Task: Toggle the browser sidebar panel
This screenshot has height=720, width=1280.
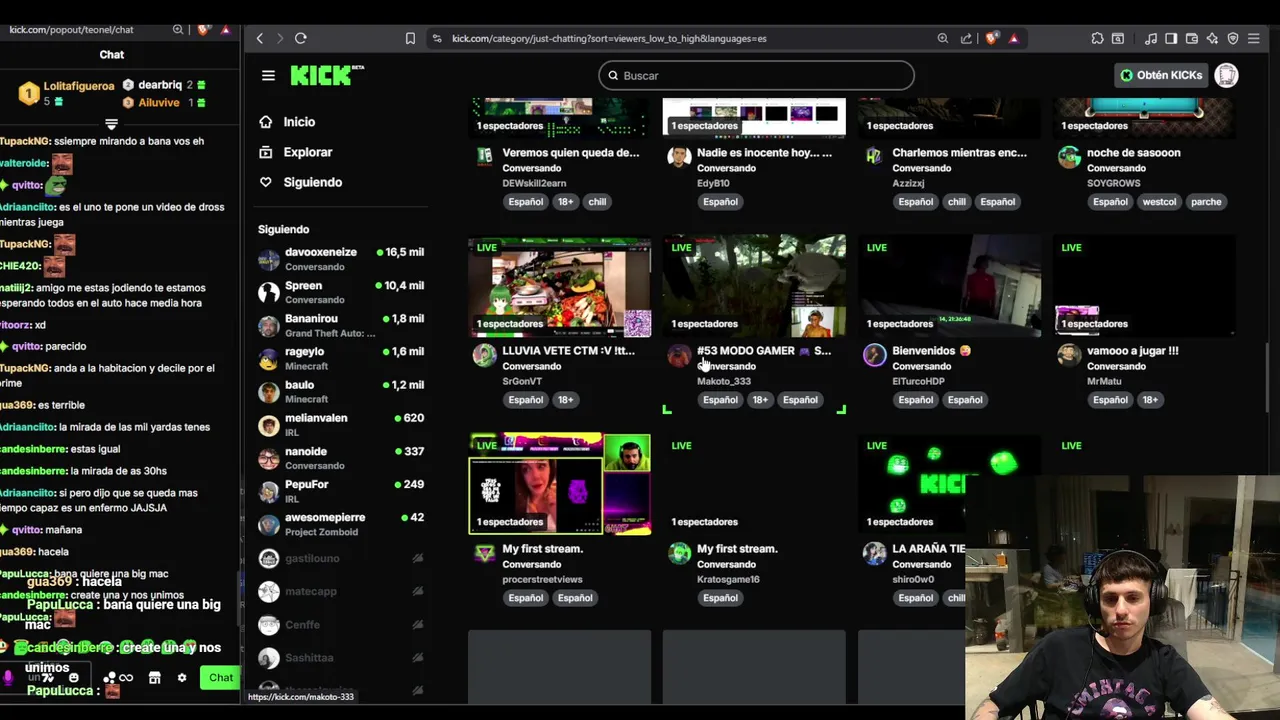Action: pos(1171,38)
